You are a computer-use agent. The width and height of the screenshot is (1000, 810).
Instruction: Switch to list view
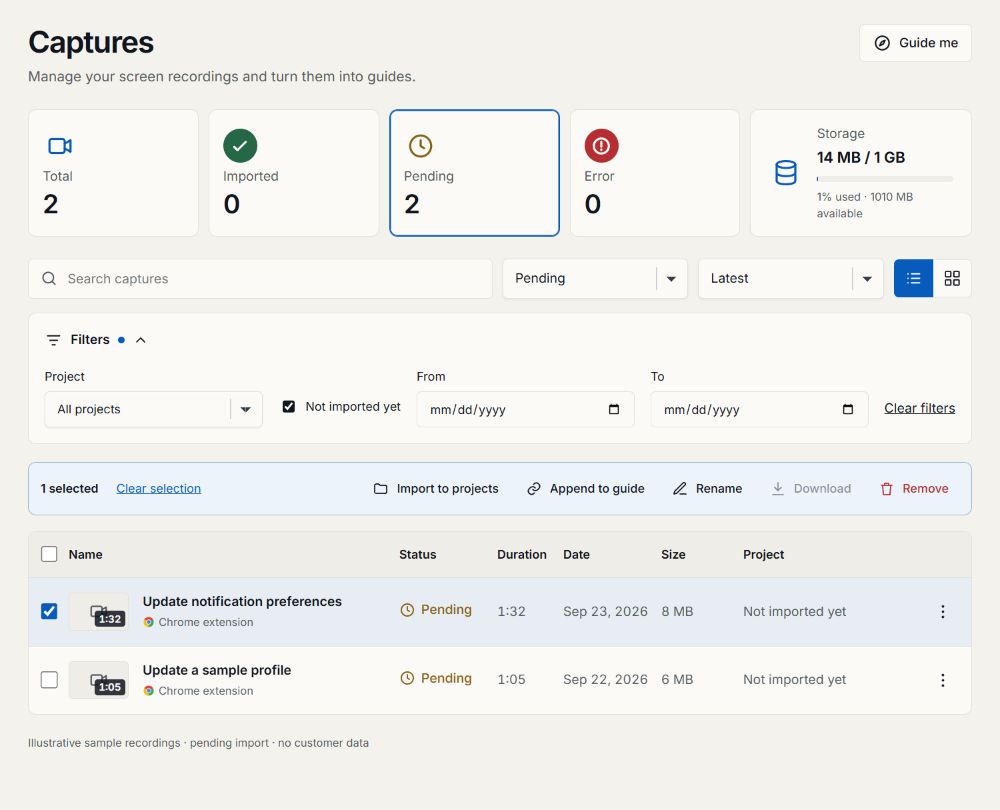click(913, 279)
